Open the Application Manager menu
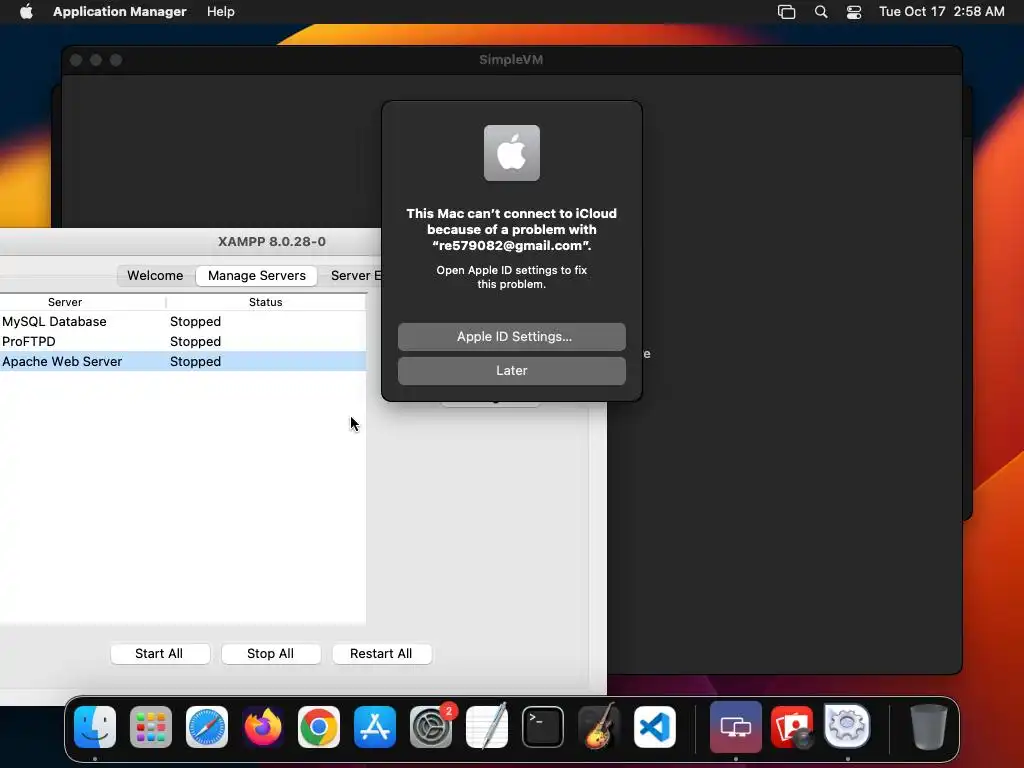Viewport: 1024px width, 768px height. (120, 12)
